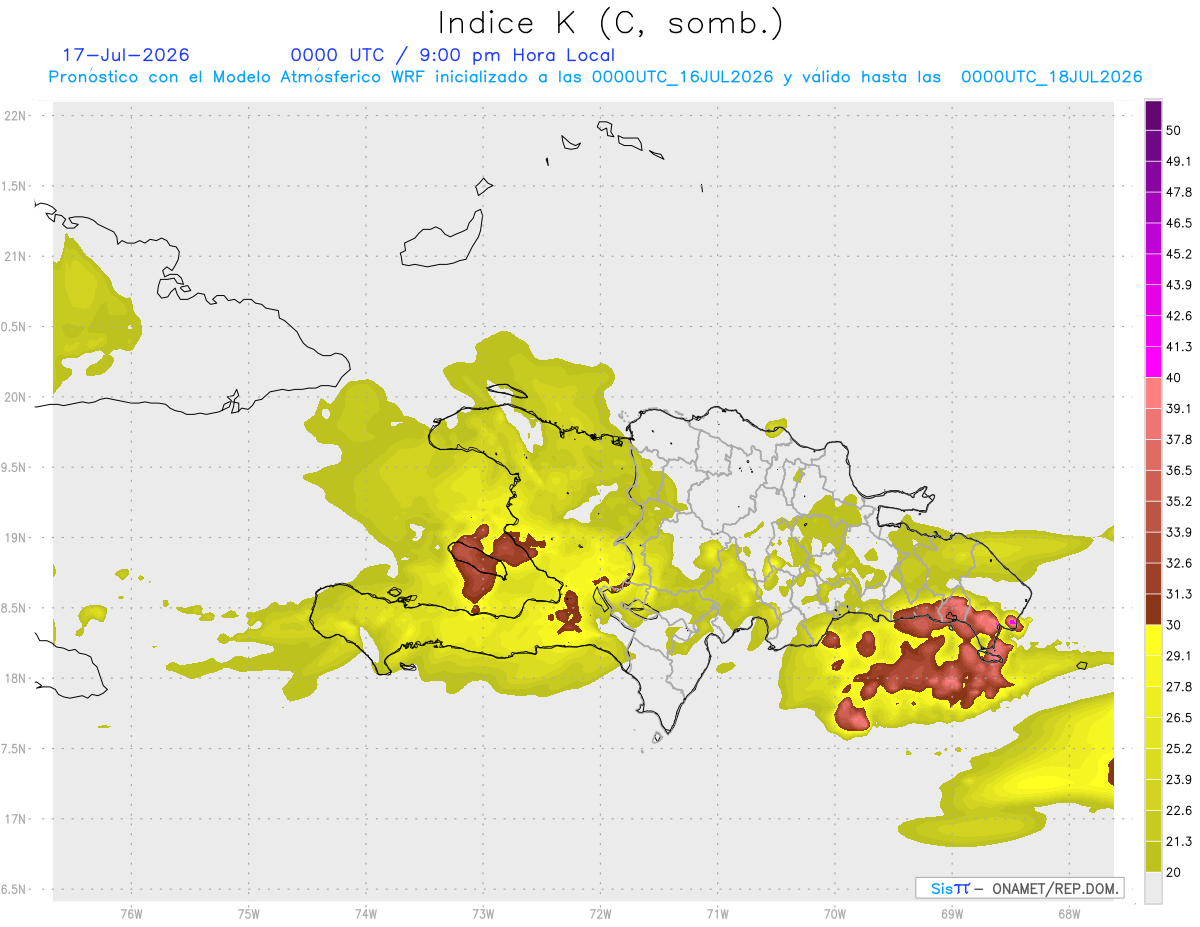The width and height of the screenshot is (1200, 927).
Task: Click the color bar value "26.5"
Action: (1178, 718)
